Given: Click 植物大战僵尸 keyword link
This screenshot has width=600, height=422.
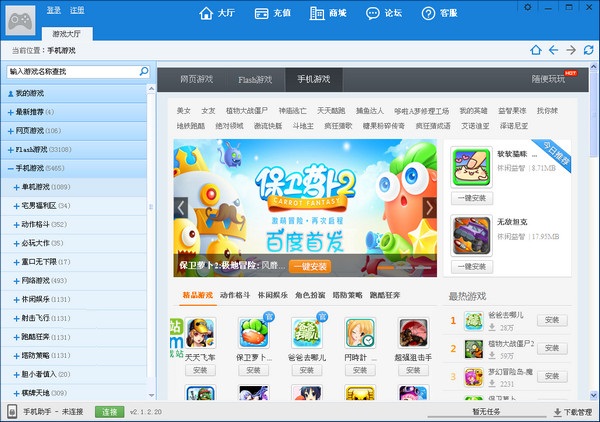Looking at the screenshot, I should 247,111.
